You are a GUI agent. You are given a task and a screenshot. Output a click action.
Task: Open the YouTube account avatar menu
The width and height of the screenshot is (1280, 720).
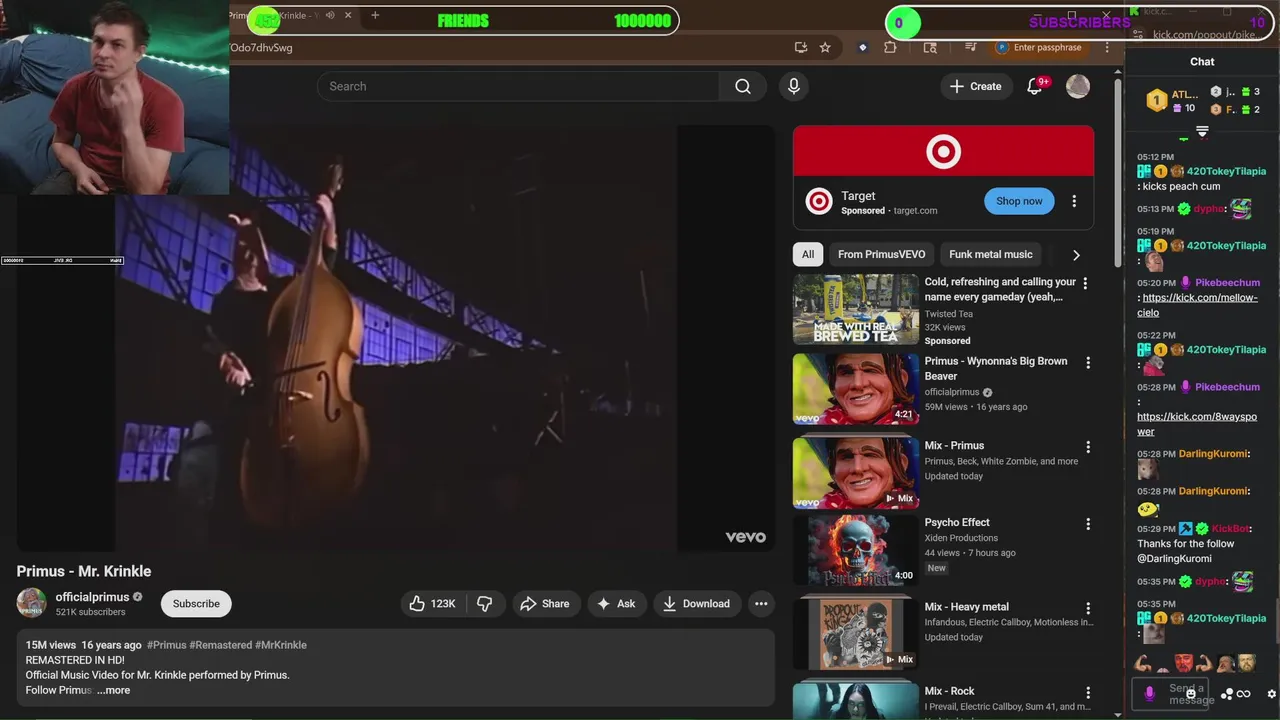pyautogui.click(x=1078, y=86)
